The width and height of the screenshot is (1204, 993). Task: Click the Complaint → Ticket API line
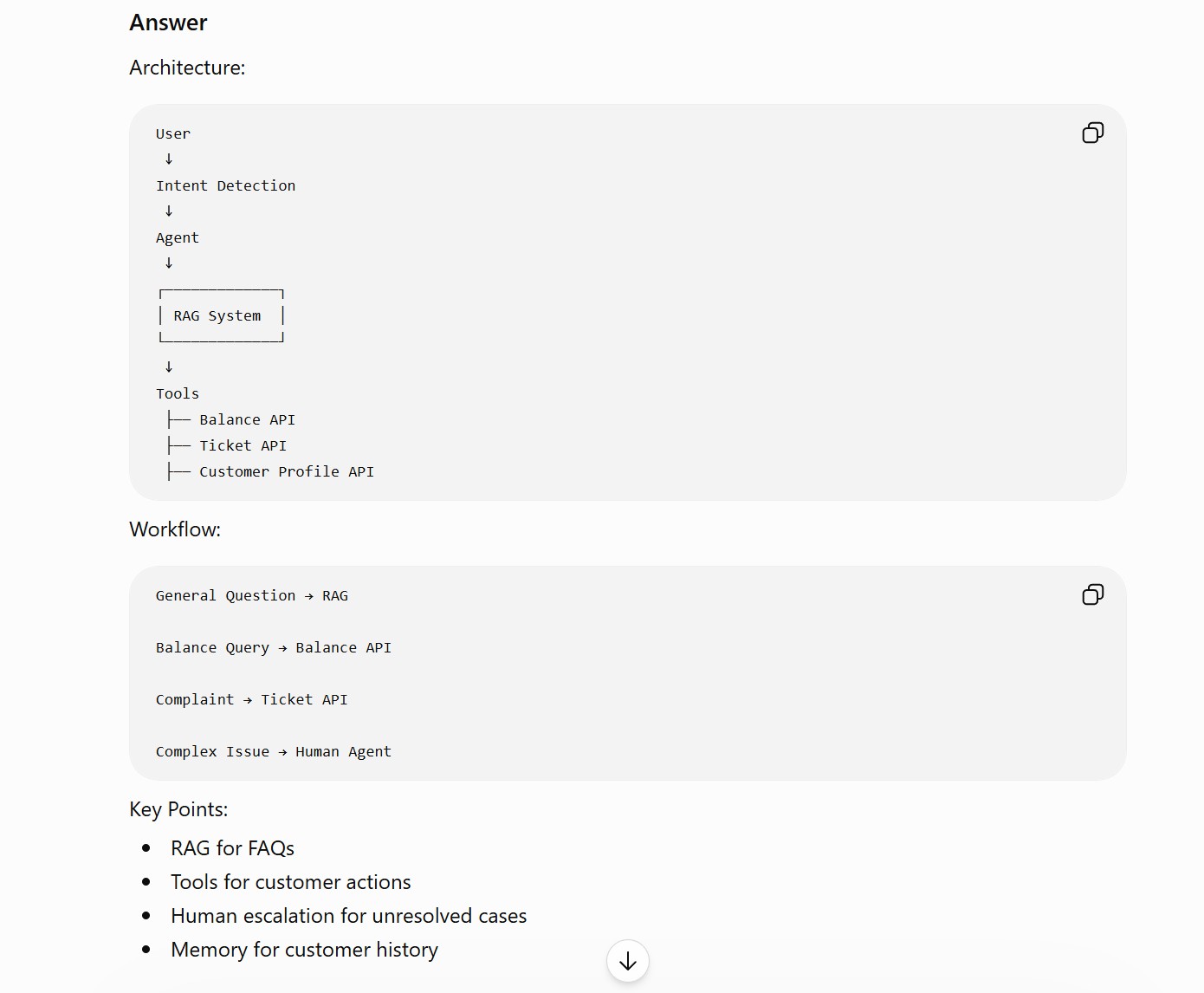pyautogui.click(x=252, y=699)
